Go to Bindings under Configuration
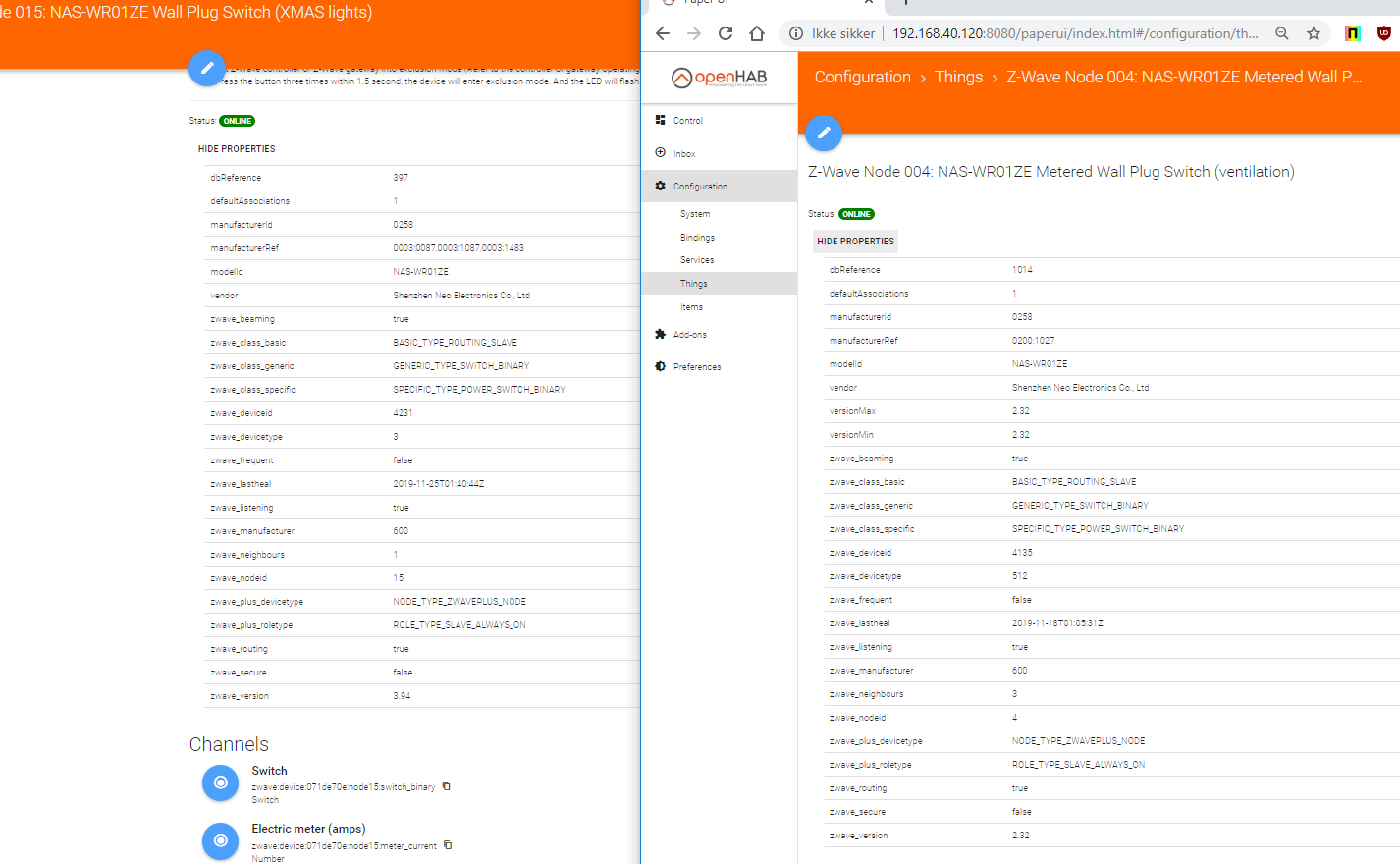The height and width of the screenshot is (864, 1400). 697,238
